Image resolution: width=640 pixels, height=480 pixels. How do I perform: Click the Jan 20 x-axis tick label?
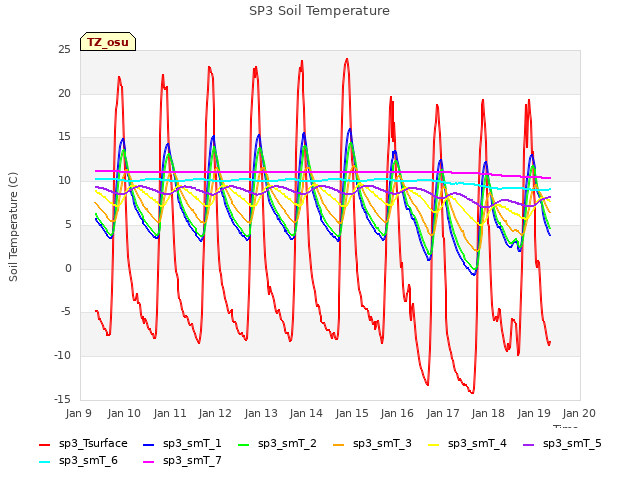pos(579,413)
